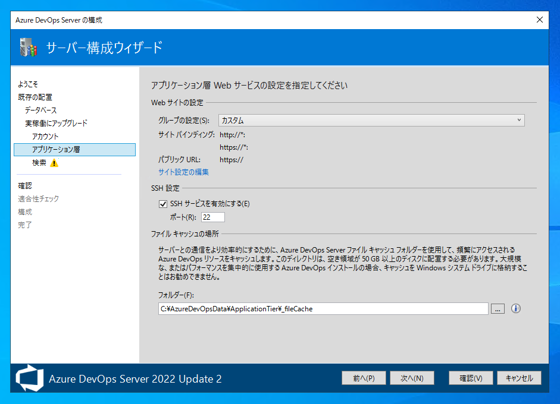Screen dimensions: 560x404
Task: Click the 構成 step label
Action: coord(25,212)
